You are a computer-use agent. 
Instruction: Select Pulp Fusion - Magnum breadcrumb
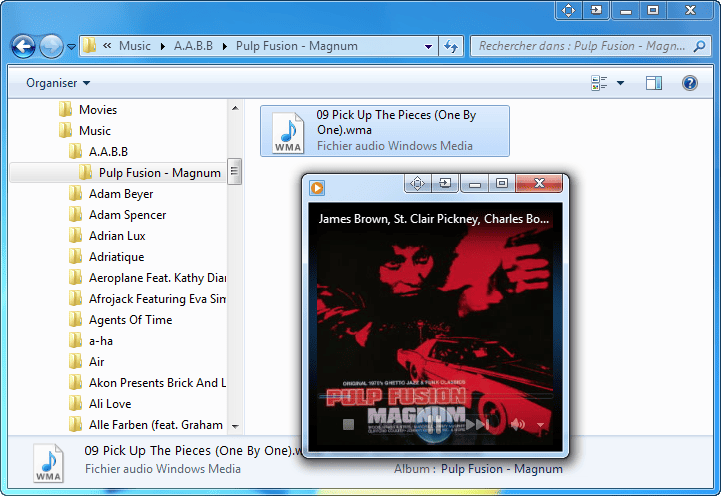pyautogui.click(x=297, y=46)
